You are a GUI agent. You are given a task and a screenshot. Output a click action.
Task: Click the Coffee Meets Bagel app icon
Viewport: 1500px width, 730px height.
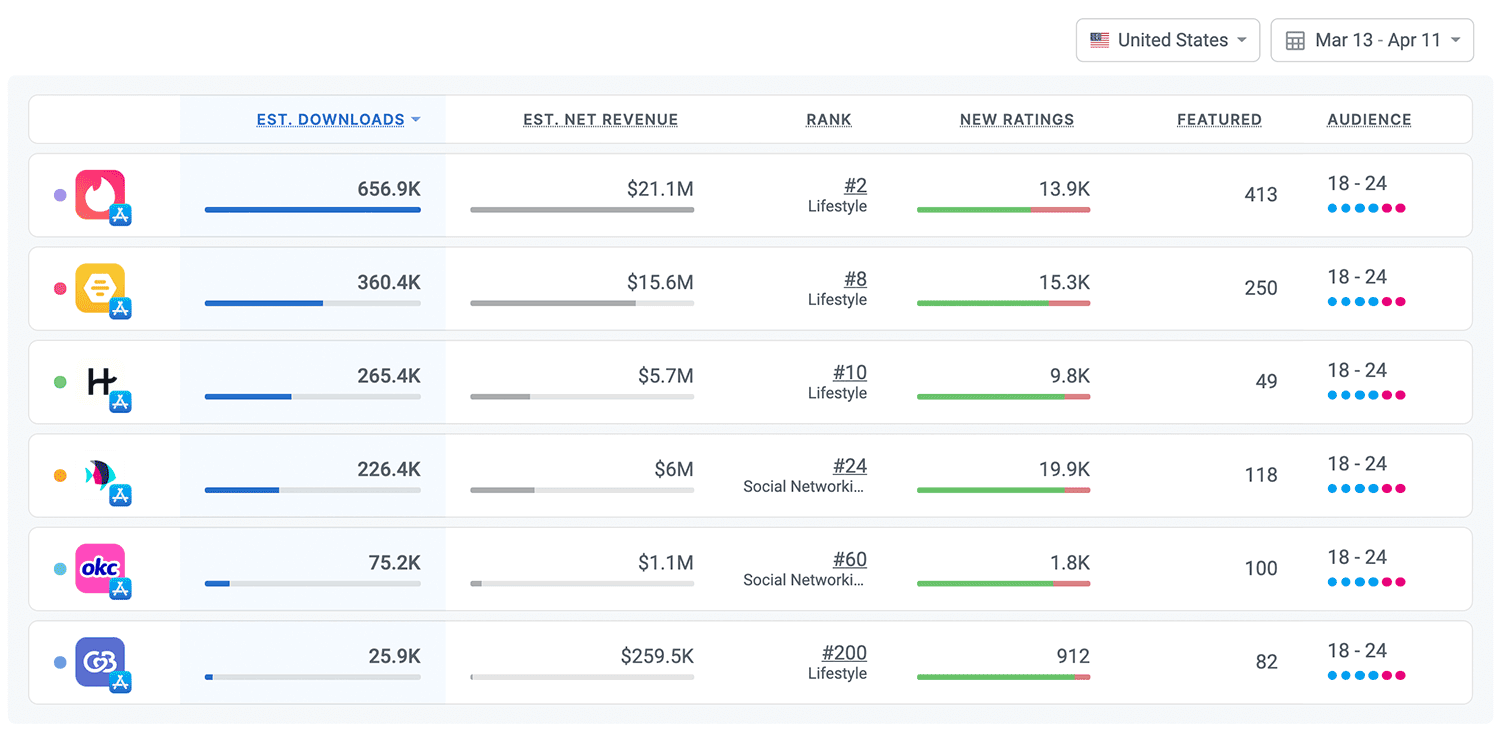point(100,662)
